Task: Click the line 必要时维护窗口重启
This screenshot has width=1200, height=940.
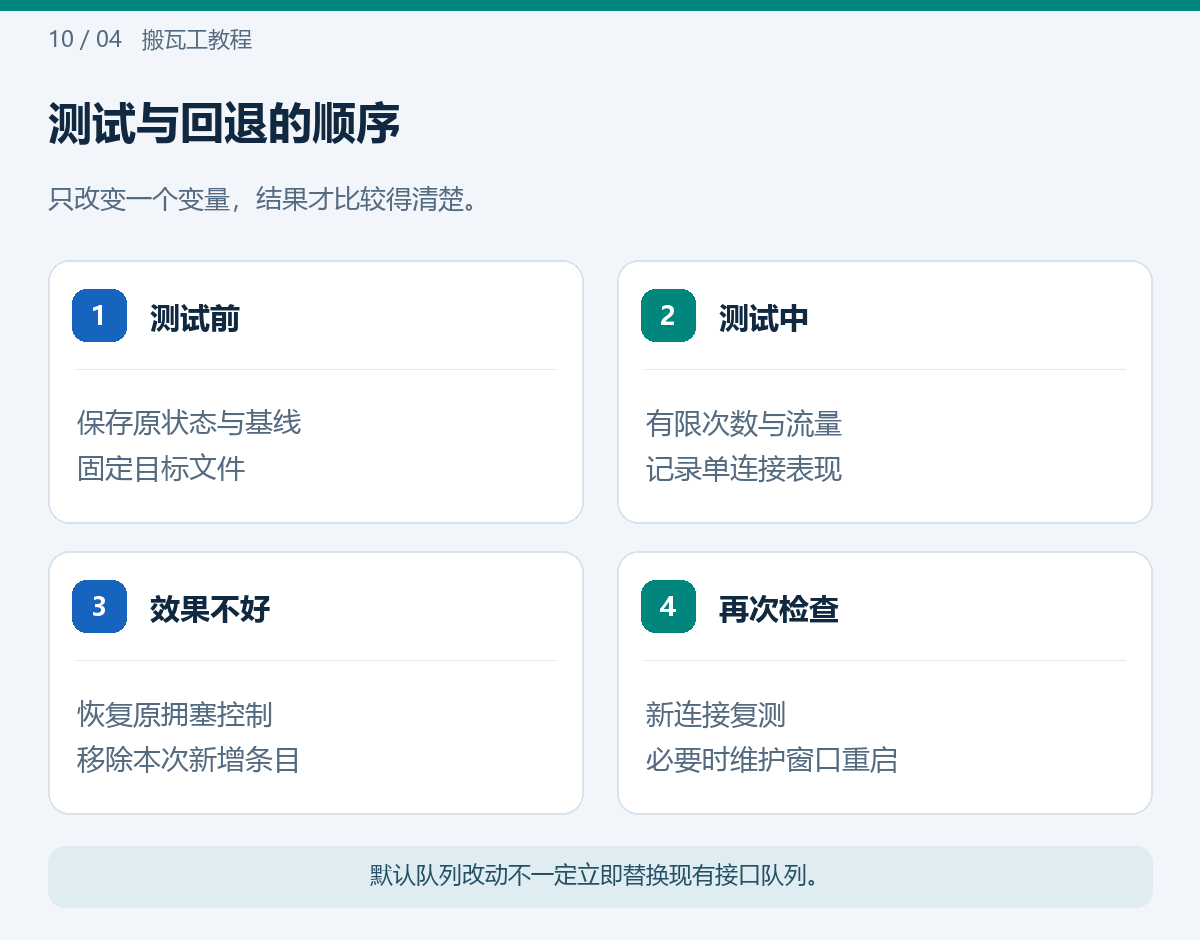Action: (x=772, y=760)
